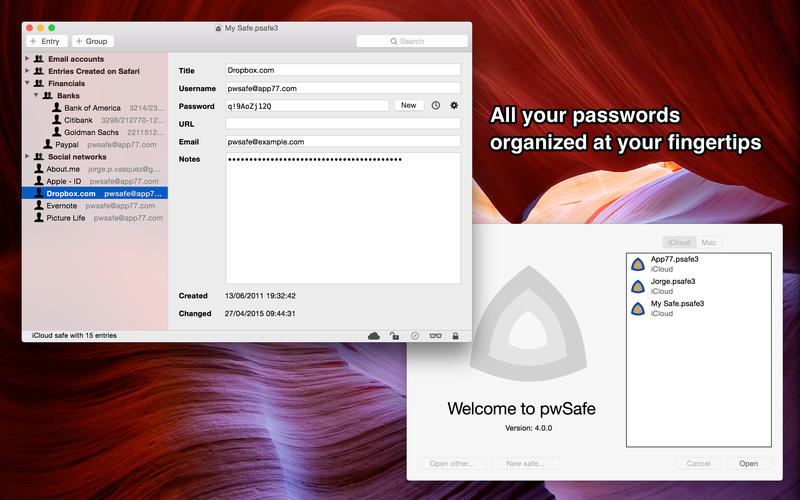Collapse the Banks subgroup
The width and height of the screenshot is (800, 500).
click(x=37, y=96)
